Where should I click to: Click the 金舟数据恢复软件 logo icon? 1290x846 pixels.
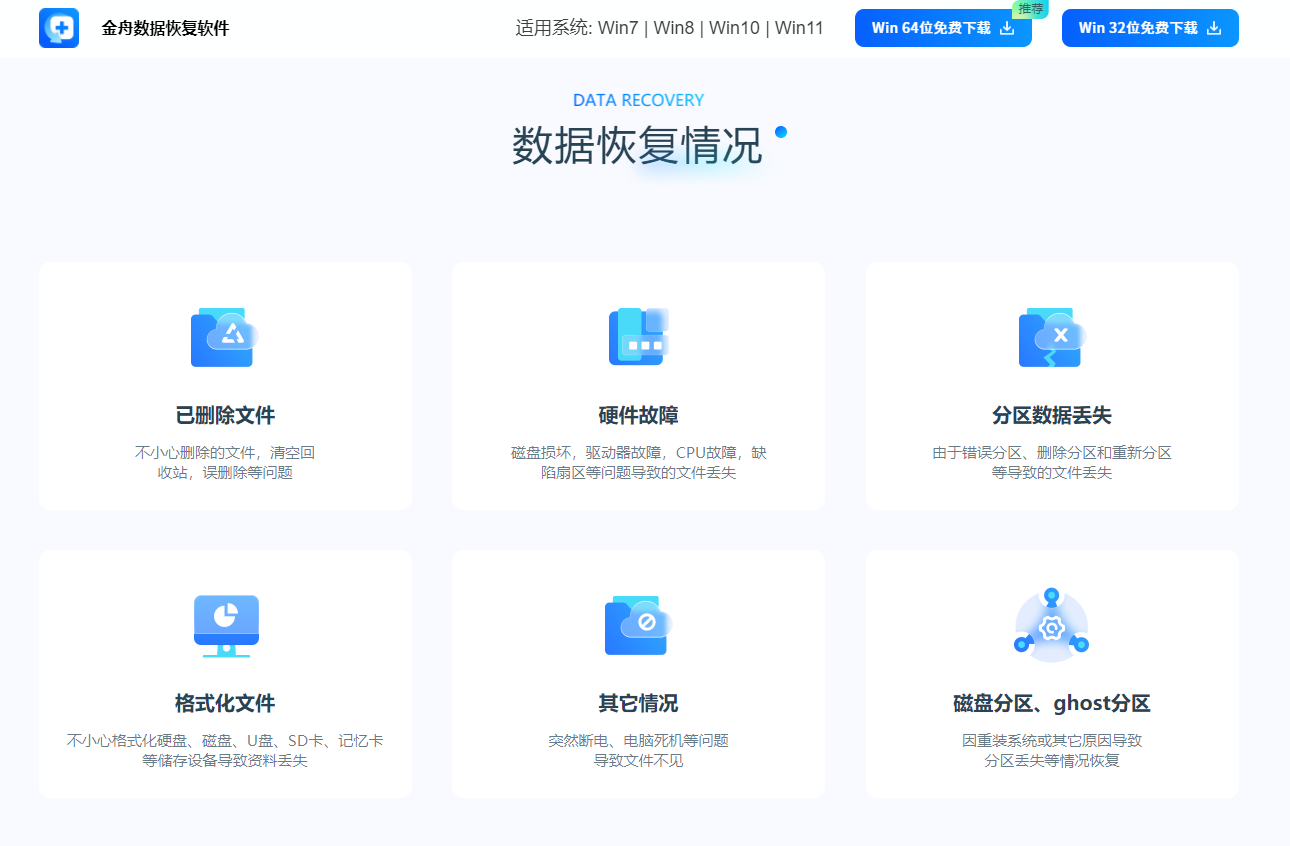(x=59, y=28)
